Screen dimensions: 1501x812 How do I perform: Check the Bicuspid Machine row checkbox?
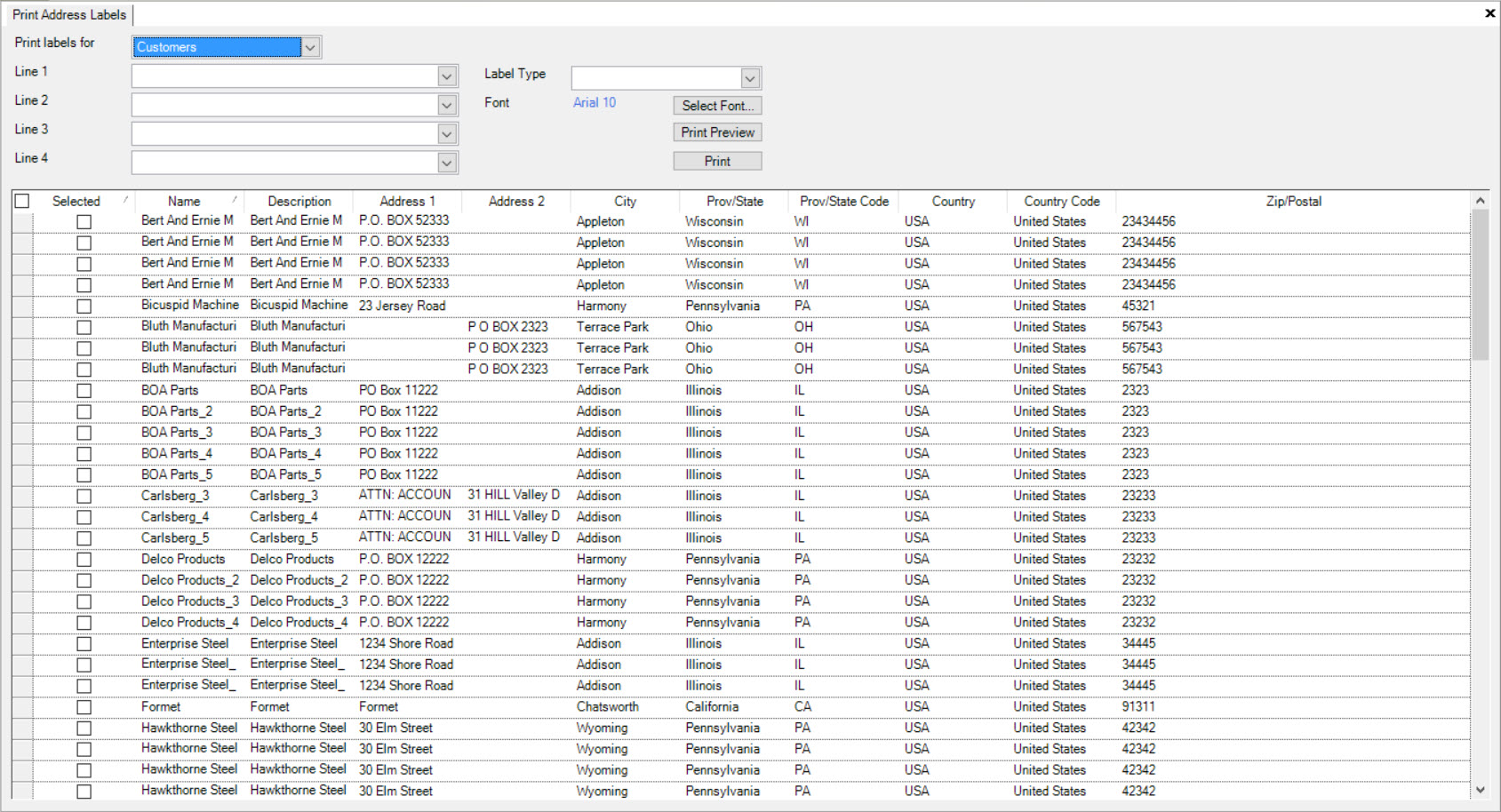84,306
